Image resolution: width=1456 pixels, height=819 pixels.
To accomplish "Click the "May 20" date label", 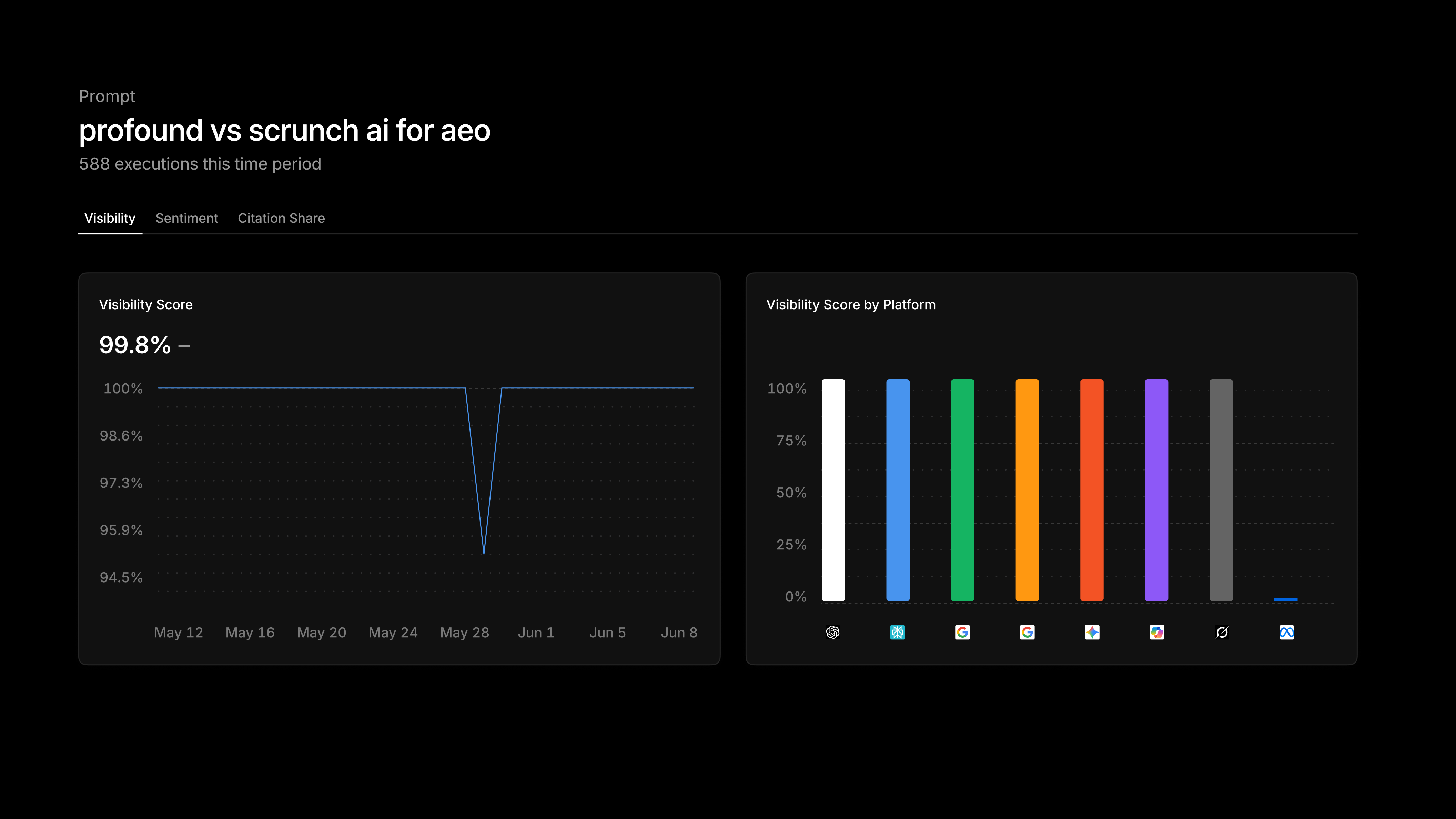I will [x=322, y=633].
